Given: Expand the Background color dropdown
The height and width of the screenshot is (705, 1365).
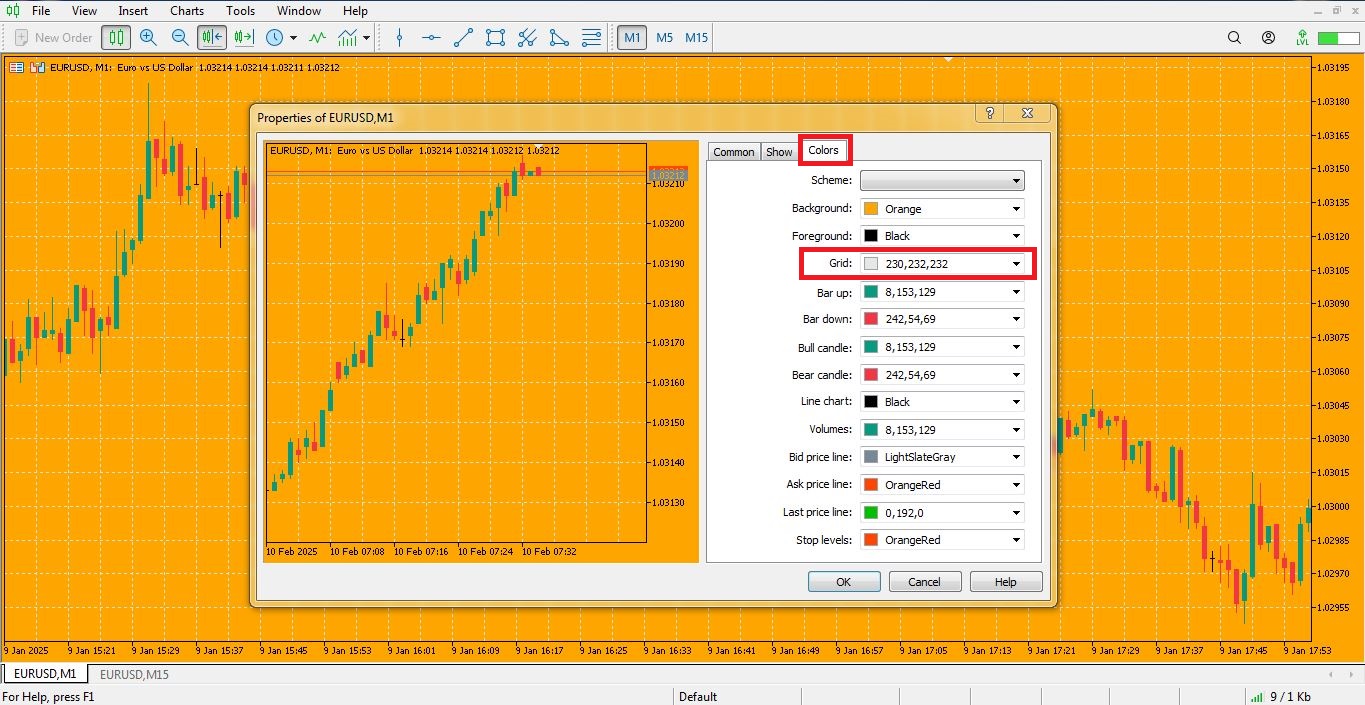Looking at the screenshot, I should (x=1016, y=209).
